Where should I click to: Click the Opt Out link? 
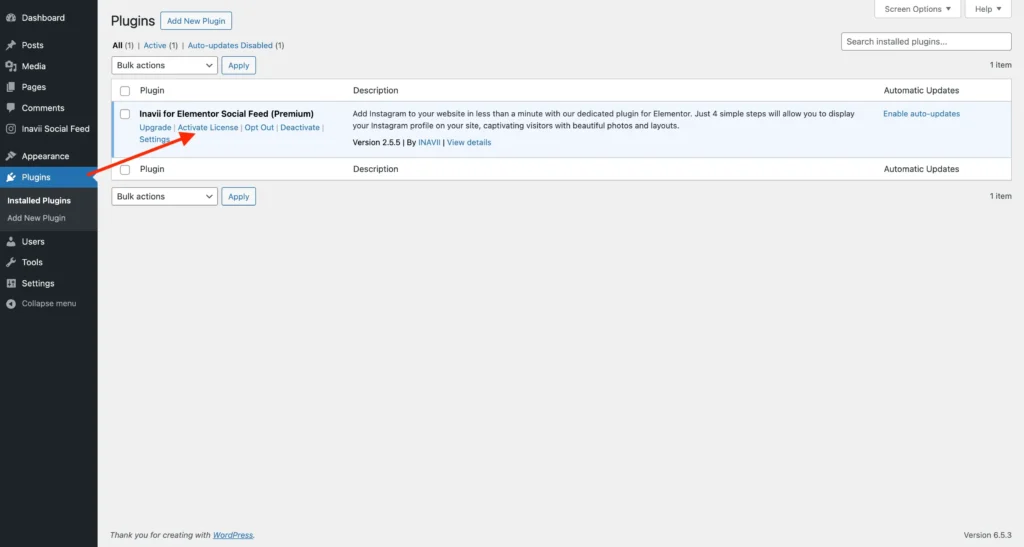(259, 127)
